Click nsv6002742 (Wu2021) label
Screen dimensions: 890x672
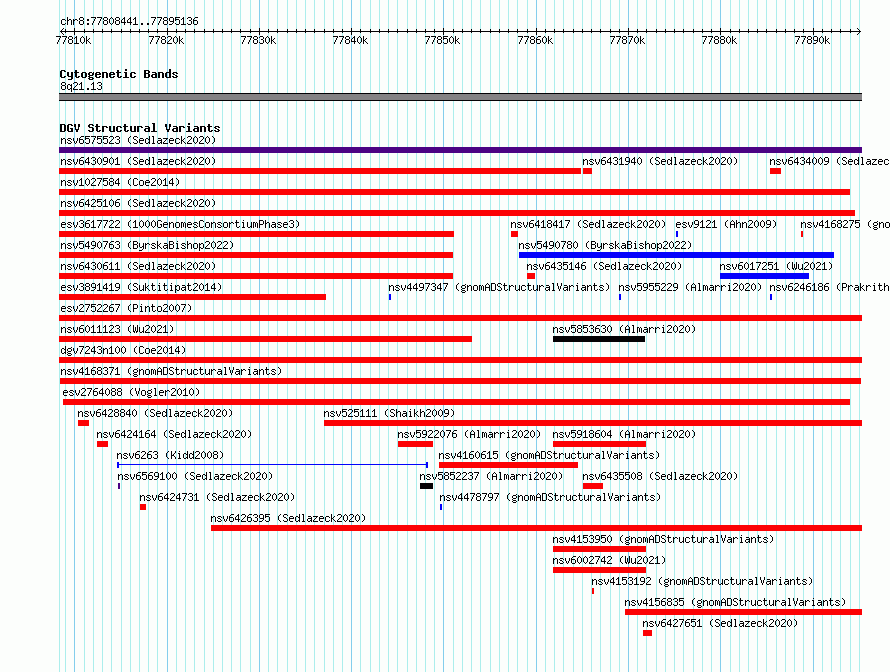[610, 560]
